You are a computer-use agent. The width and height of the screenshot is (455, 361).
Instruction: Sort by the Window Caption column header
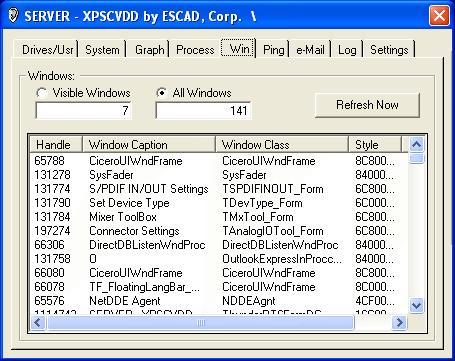tap(149, 145)
